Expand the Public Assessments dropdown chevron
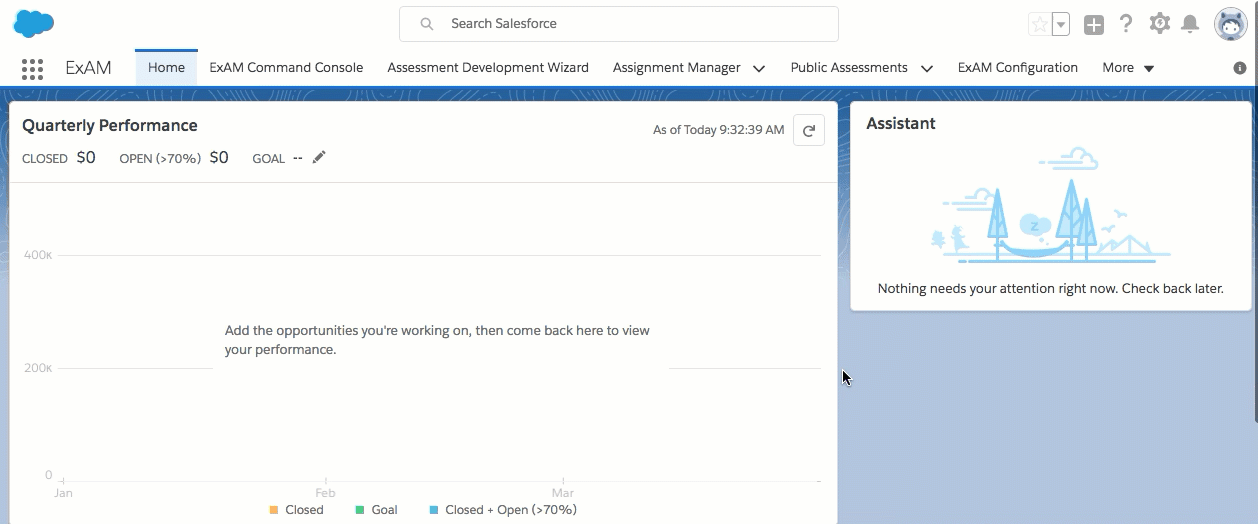Image resolution: width=1258 pixels, height=524 pixels. (927, 69)
